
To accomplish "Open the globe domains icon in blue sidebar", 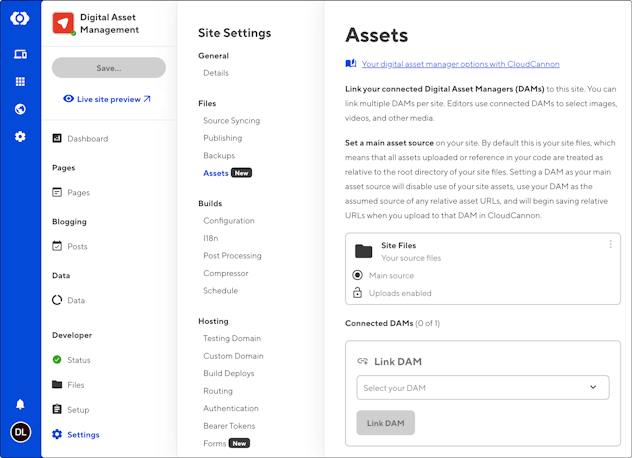I will click(x=20, y=109).
